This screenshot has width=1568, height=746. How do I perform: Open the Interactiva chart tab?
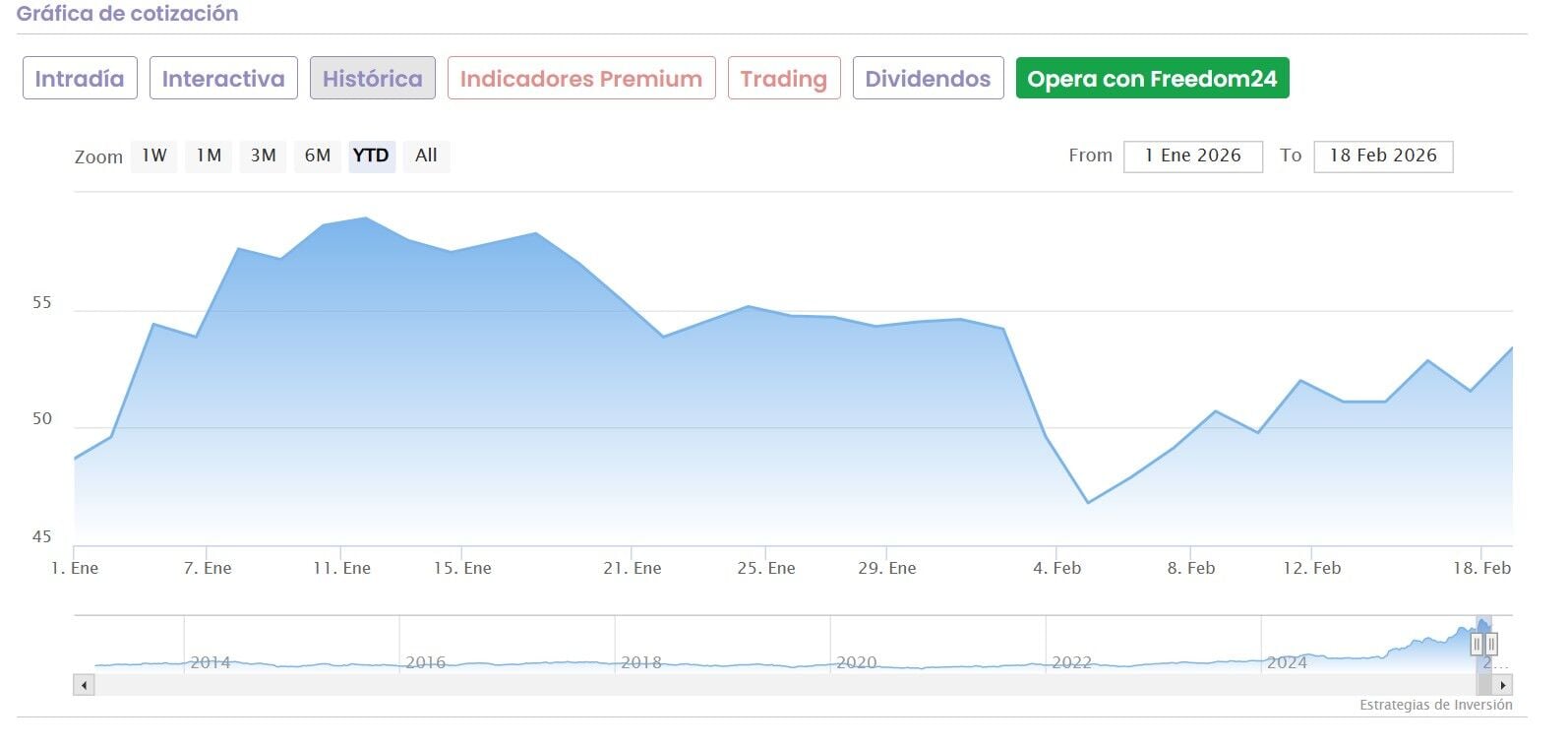pos(223,79)
